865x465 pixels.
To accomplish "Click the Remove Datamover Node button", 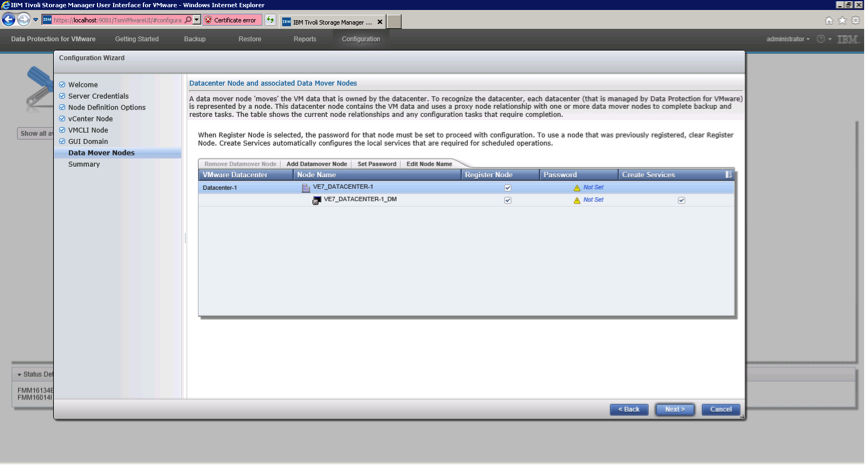I will point(240,164).
